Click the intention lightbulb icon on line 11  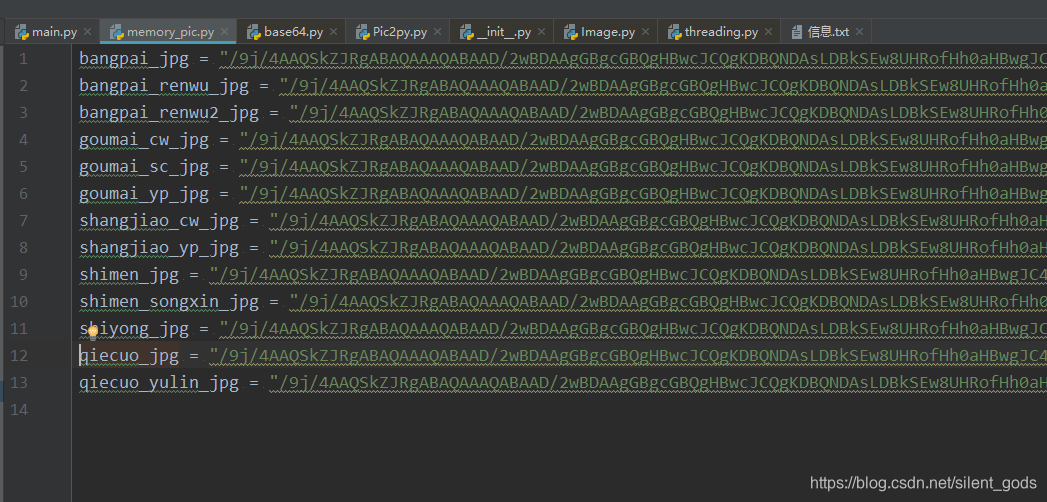[x=93, y=330]
